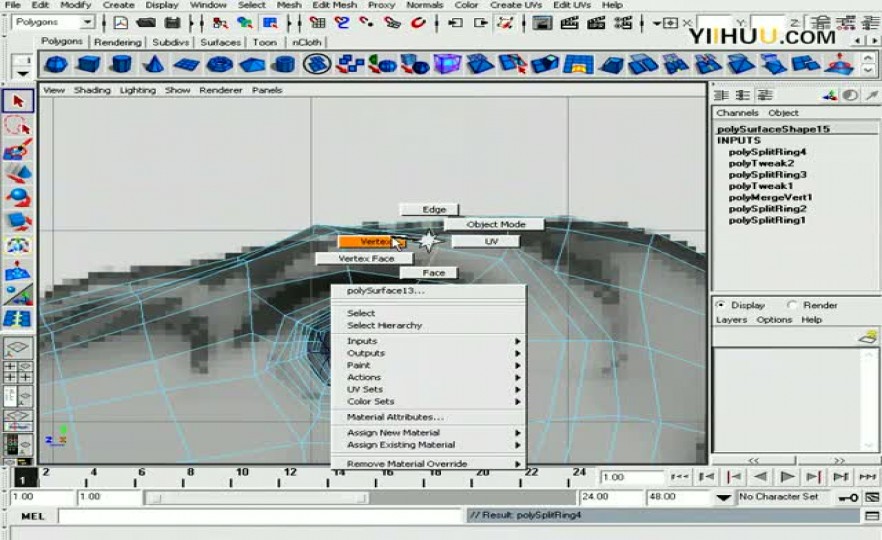Switch to the Surfaces shelf tab
Screen dimensions: 882x540
pos(220,42)
